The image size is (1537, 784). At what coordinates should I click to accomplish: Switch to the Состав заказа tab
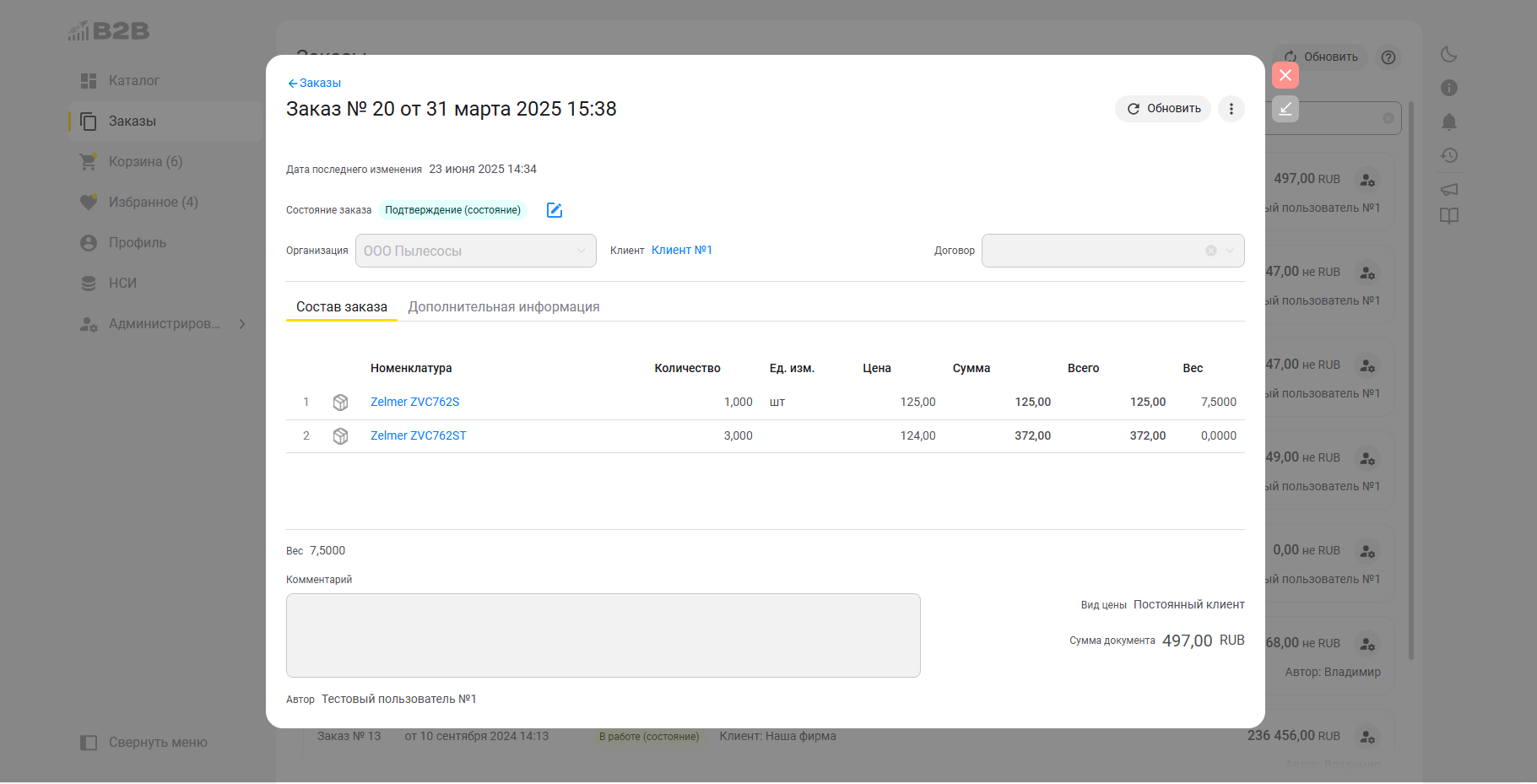click(x=342, y=307)
